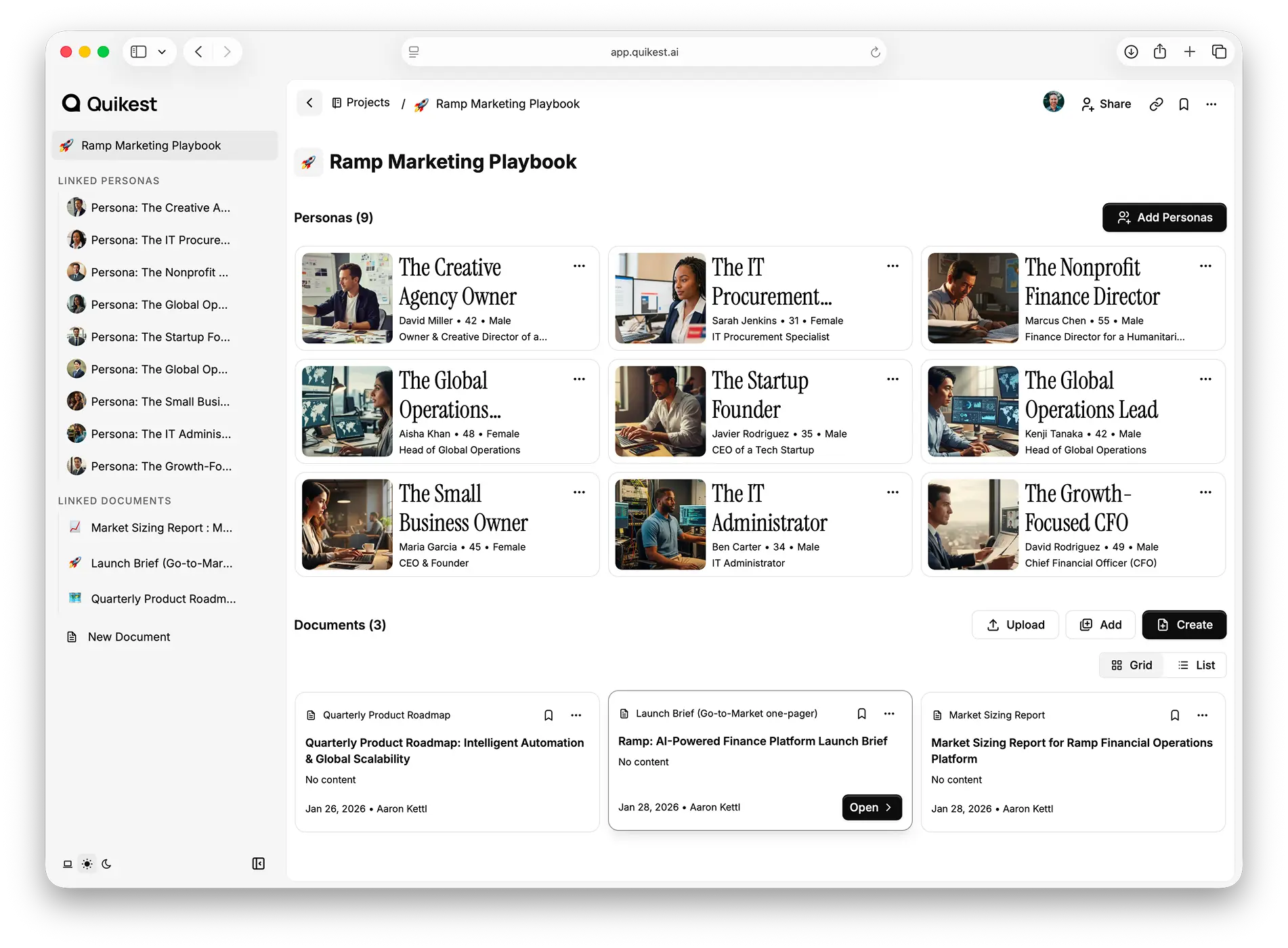Screen dimensions: 1288x948
Task: Open options menu for The Nonprofit Finance Director
Action: click(1206, 266)
